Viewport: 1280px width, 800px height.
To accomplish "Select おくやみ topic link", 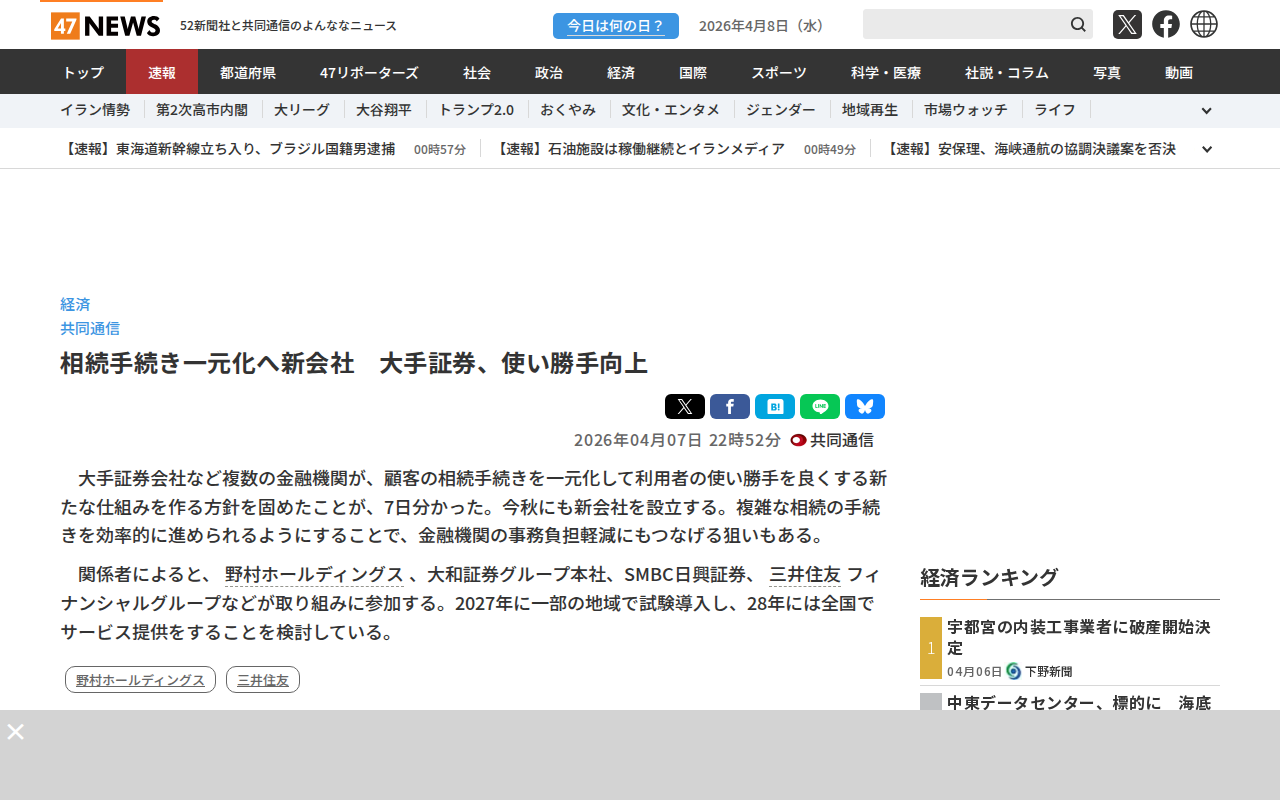I will 568,110.
